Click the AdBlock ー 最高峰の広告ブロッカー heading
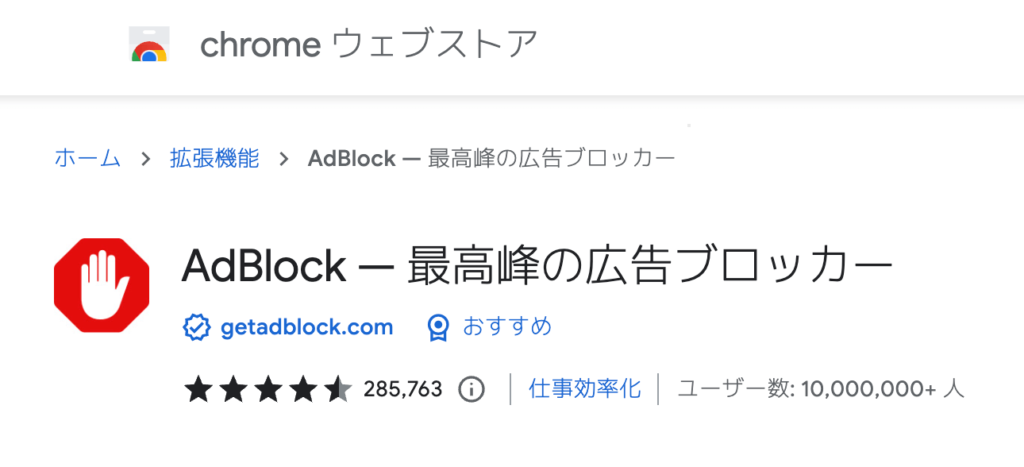This screenshot has width=1024, height=467. coord(537,267)
